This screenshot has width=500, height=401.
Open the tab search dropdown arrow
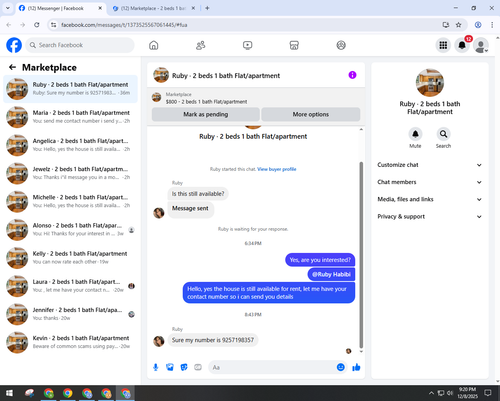(x=8, y=8)
